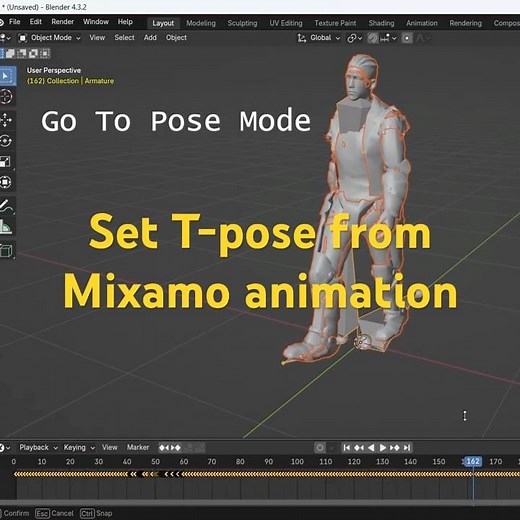The image size is (520, 520).
Task: Open viewport Object menu
Action: coord(176,38)
